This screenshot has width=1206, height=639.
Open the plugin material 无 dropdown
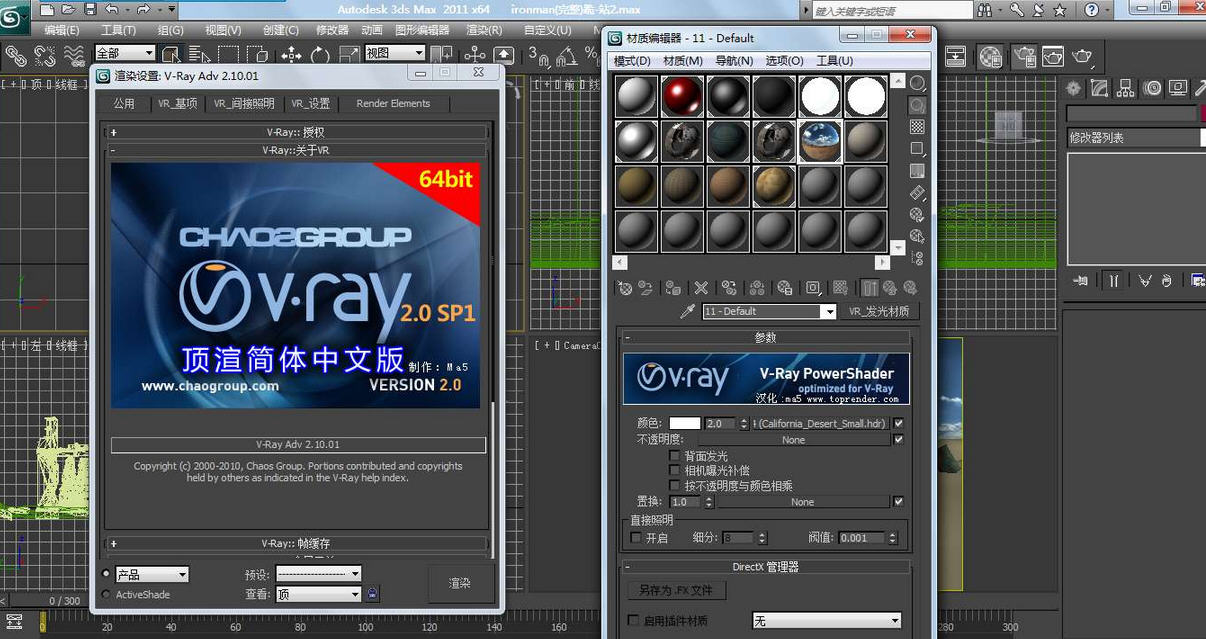826,621
